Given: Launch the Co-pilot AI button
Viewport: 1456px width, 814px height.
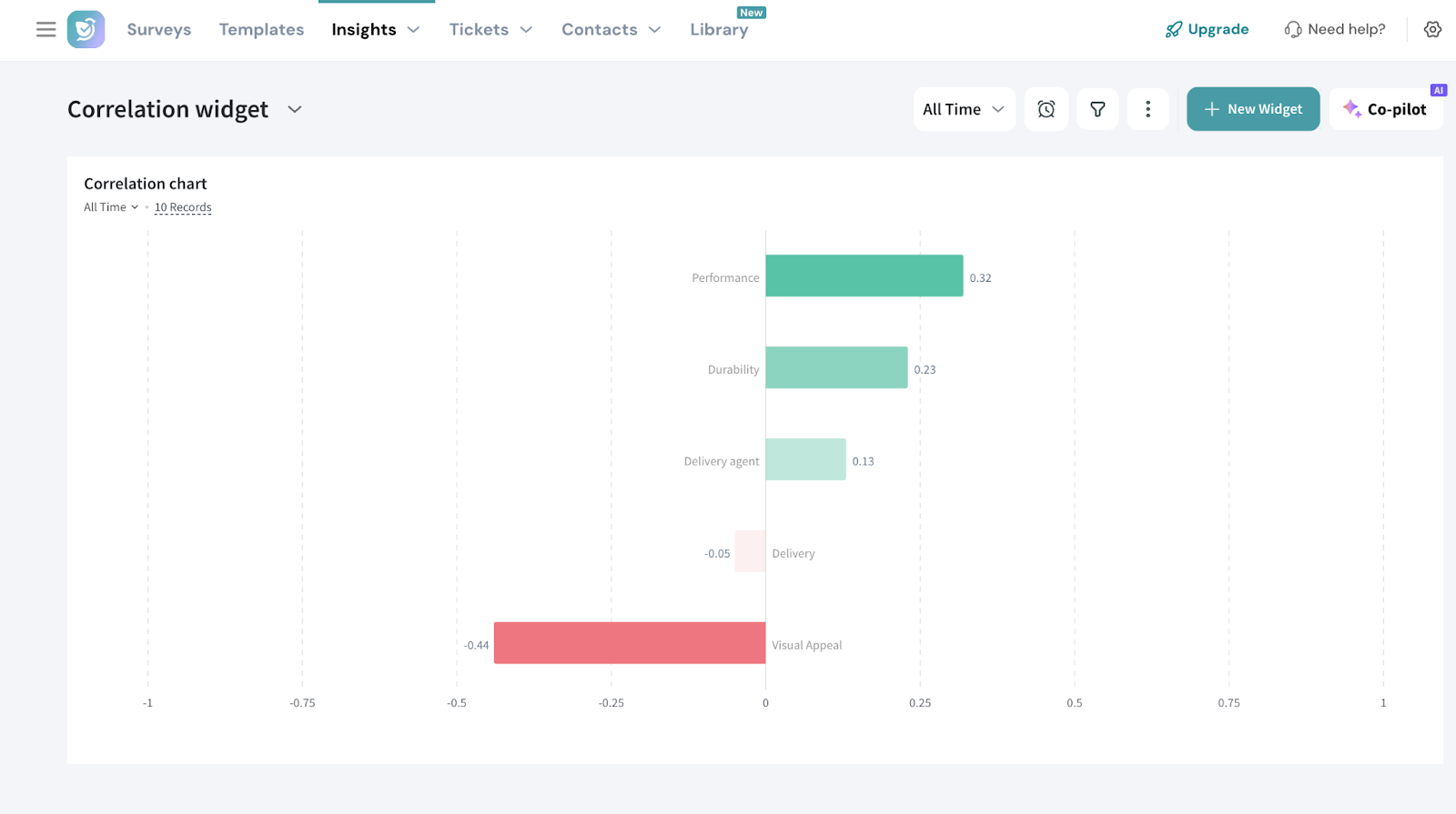Looking at the screenshot, I should pos(1385,109).
